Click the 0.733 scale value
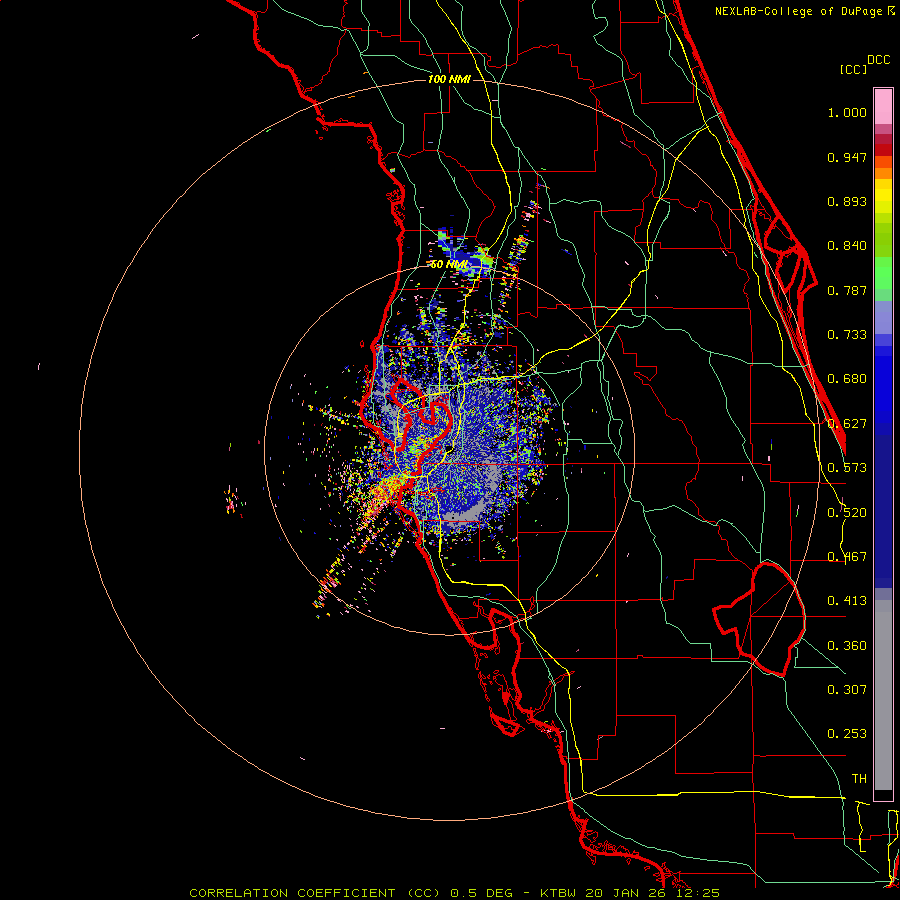Viewport: 900px width, 900px height. coord(847,335)
